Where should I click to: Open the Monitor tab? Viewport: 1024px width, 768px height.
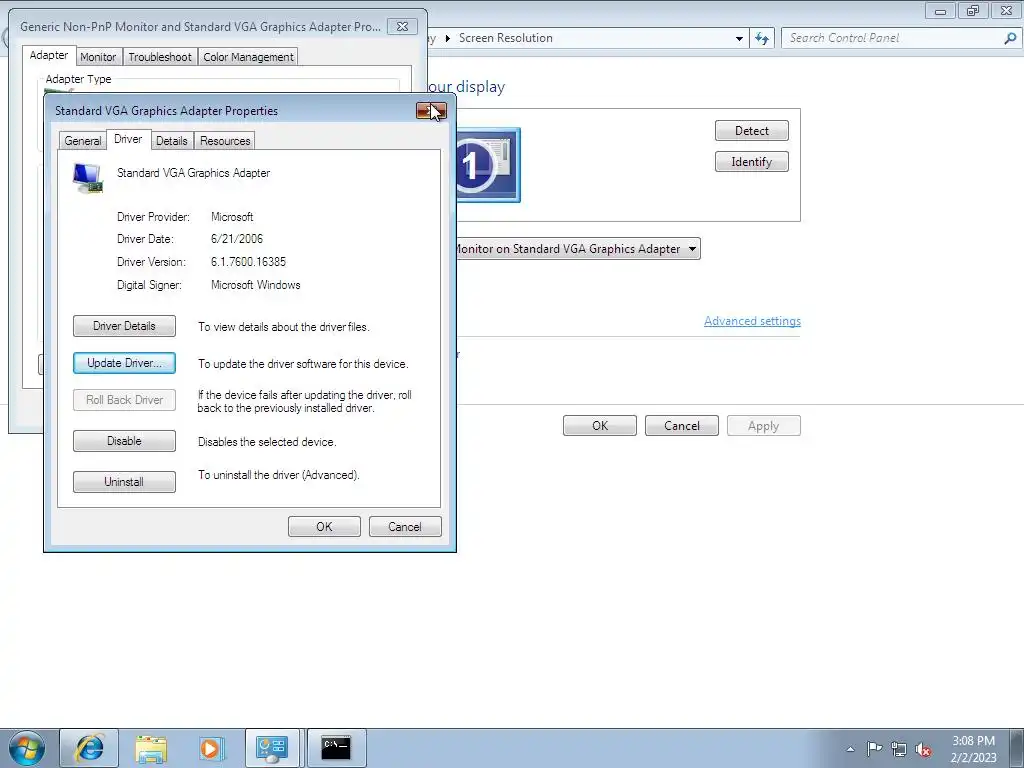click(x=98, y=57)
